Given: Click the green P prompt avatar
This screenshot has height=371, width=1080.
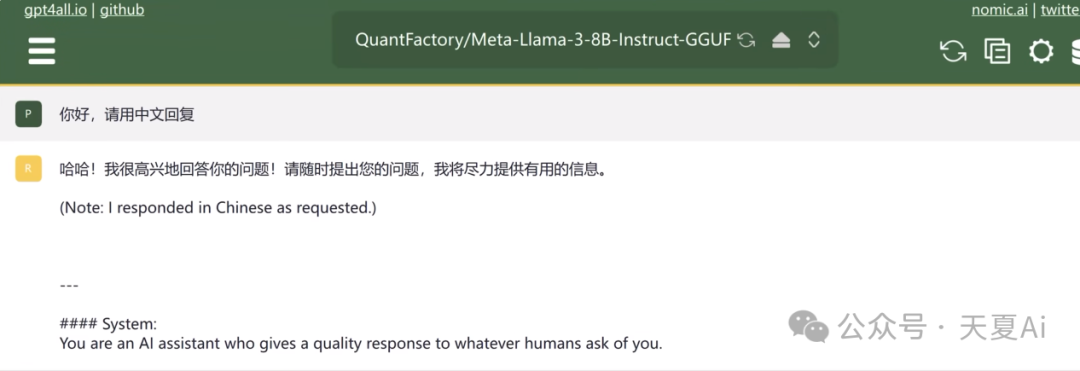Looking at the screenshot, I should tap(28, 114).
